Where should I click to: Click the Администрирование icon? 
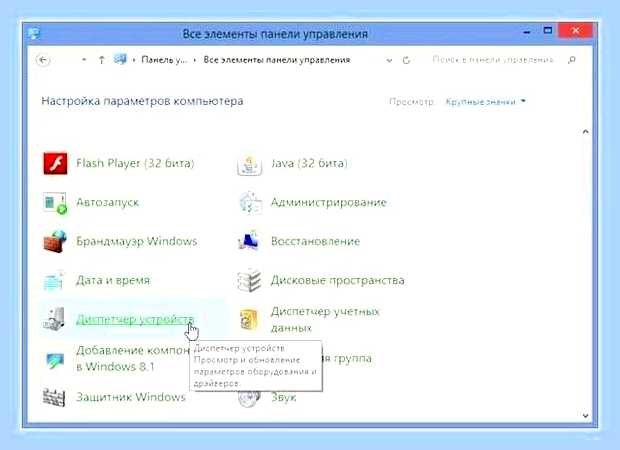click(250, 203)
